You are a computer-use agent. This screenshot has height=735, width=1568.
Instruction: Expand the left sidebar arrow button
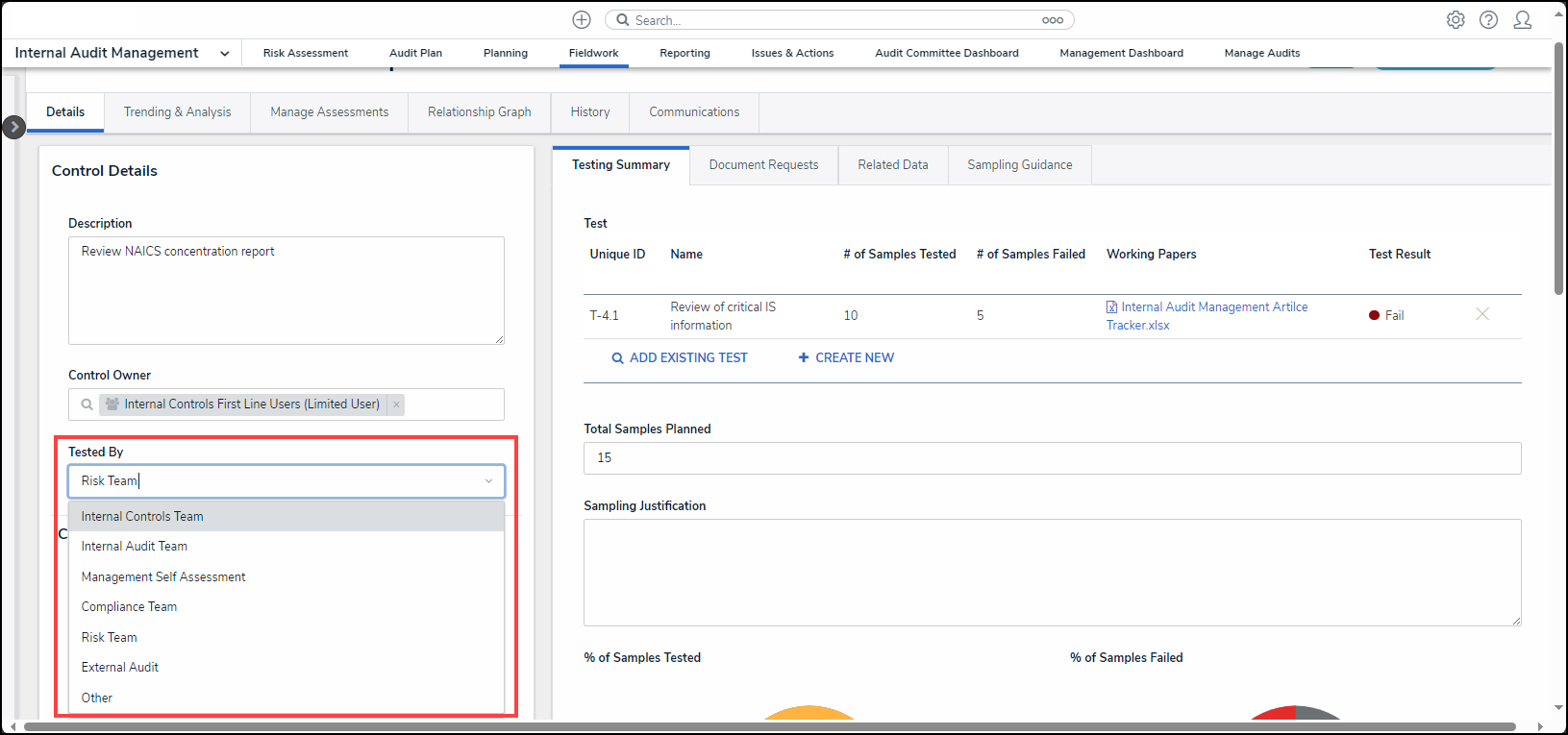point(13,127)
